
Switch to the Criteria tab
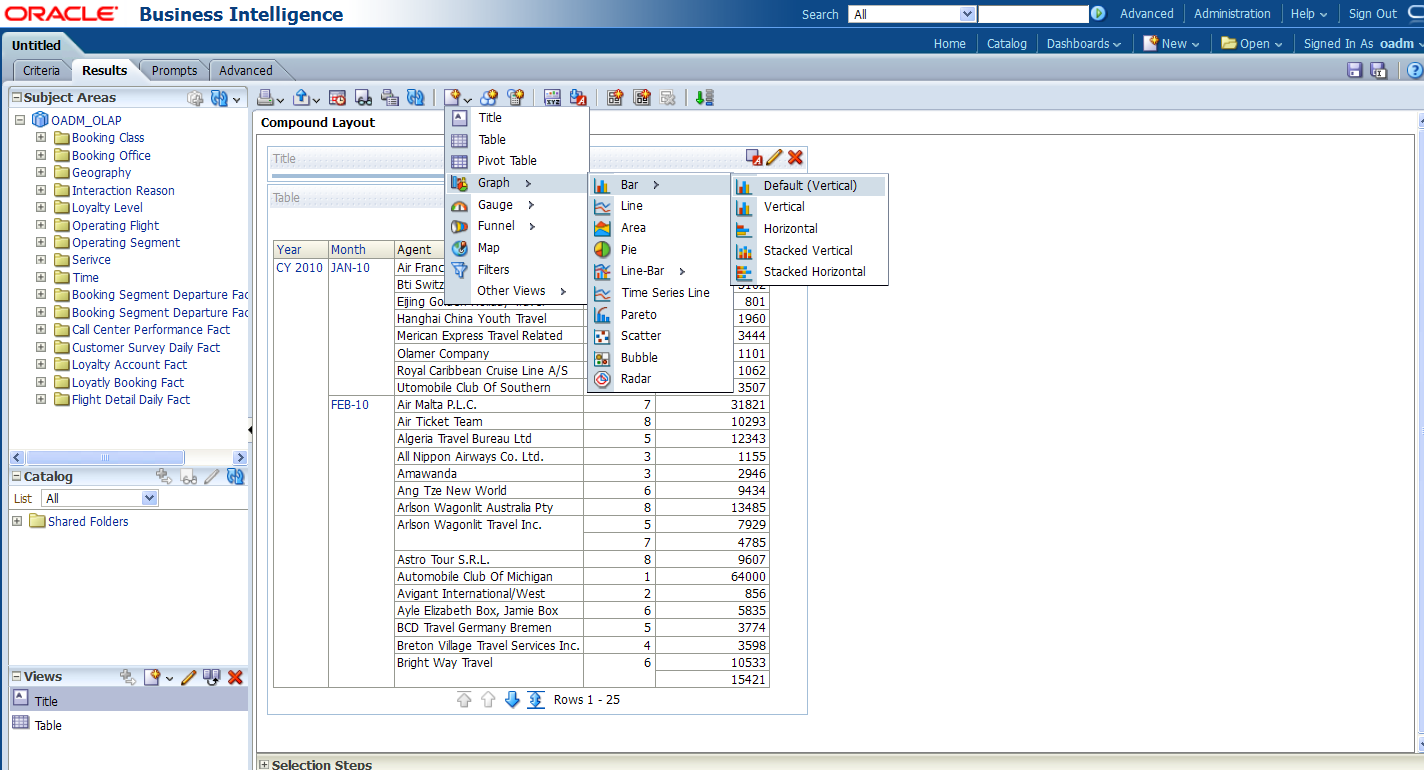(41, 70)
